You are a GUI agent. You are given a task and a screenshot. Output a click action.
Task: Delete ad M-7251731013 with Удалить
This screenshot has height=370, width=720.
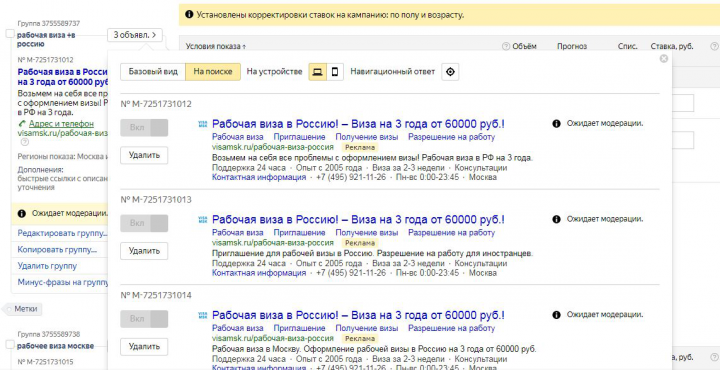click(144, 251)
